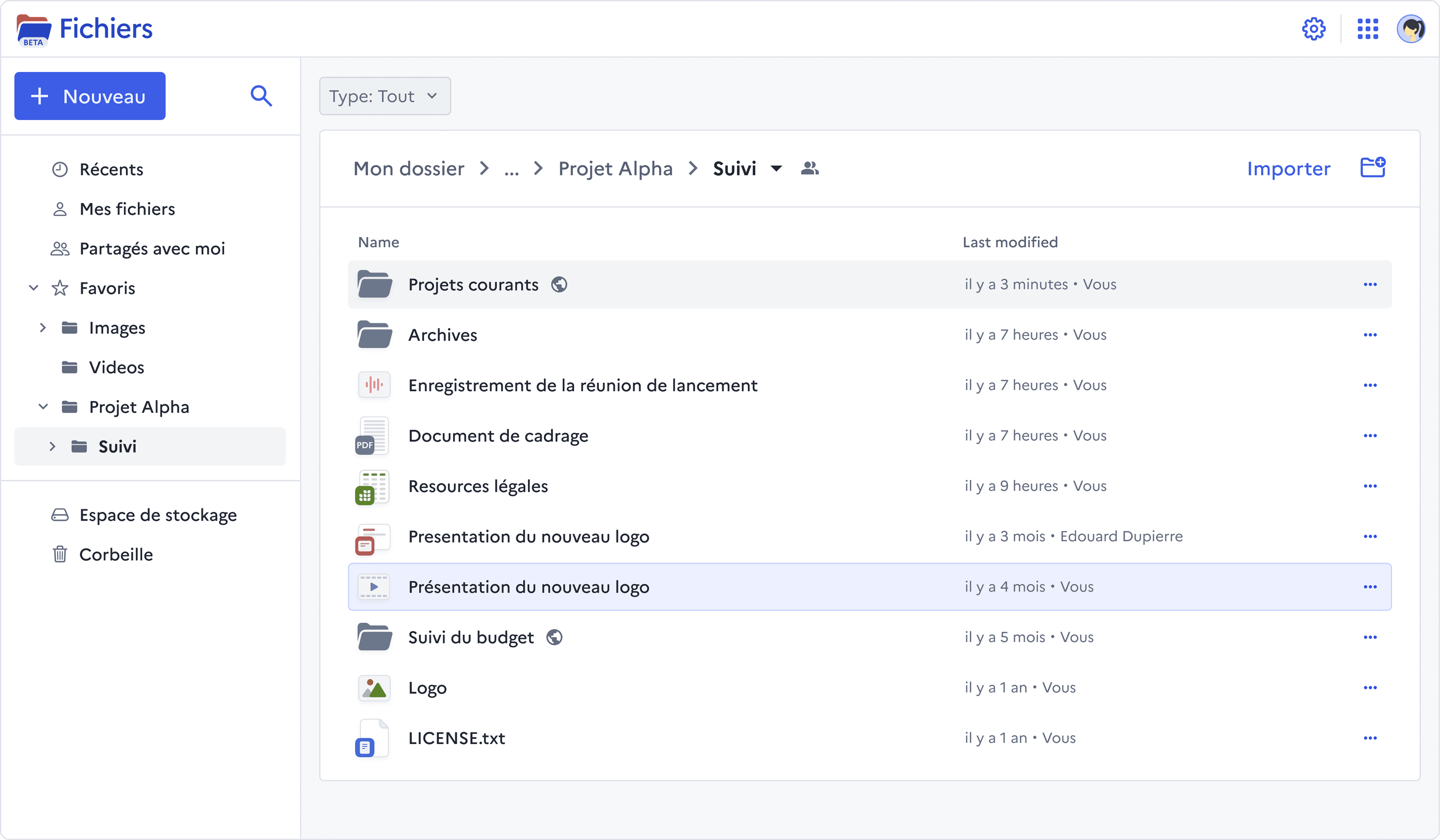Open more options for Archives folder
Screen dimensions: 1440x840
(1370, 335)
